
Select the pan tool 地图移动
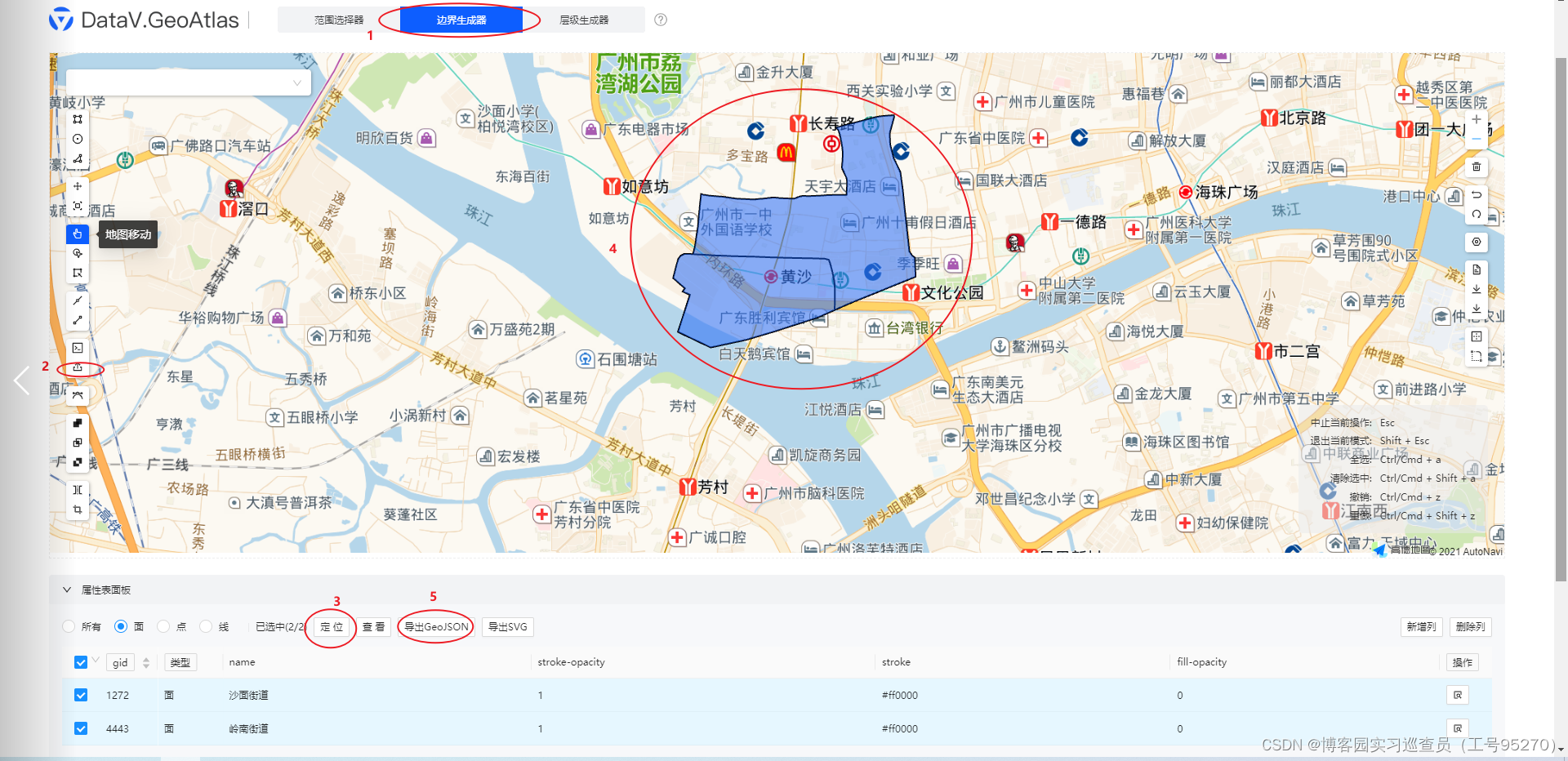click(78, 234)
